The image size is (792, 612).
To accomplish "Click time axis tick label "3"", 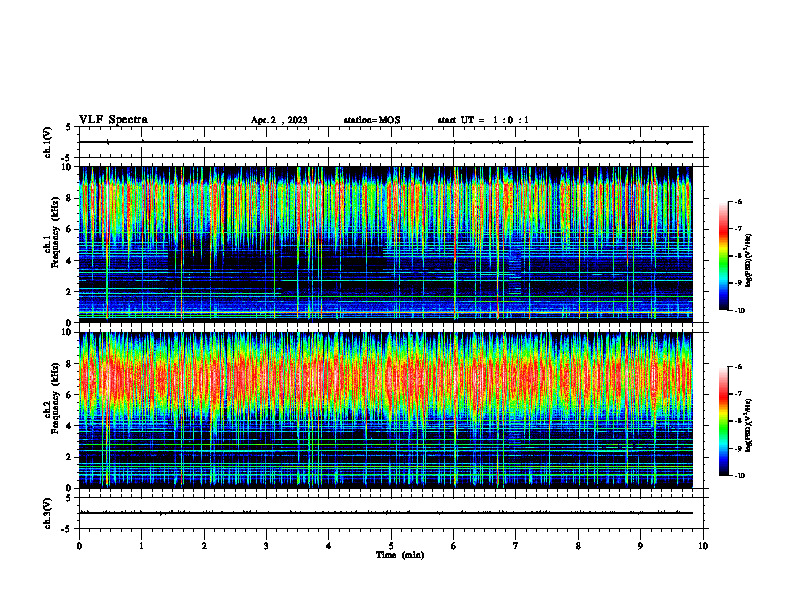I will pyautogui.click(x=266, y=546).
